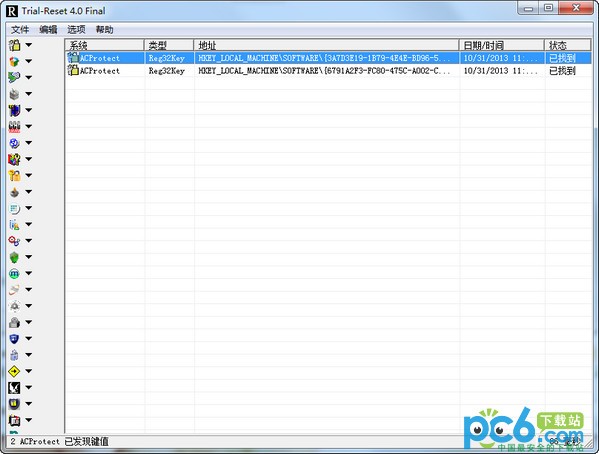Viewport: 599px width, 454px height.
Task: Expand dropdown arrow beside the ACProtect icon
Action: coord(29,45)
